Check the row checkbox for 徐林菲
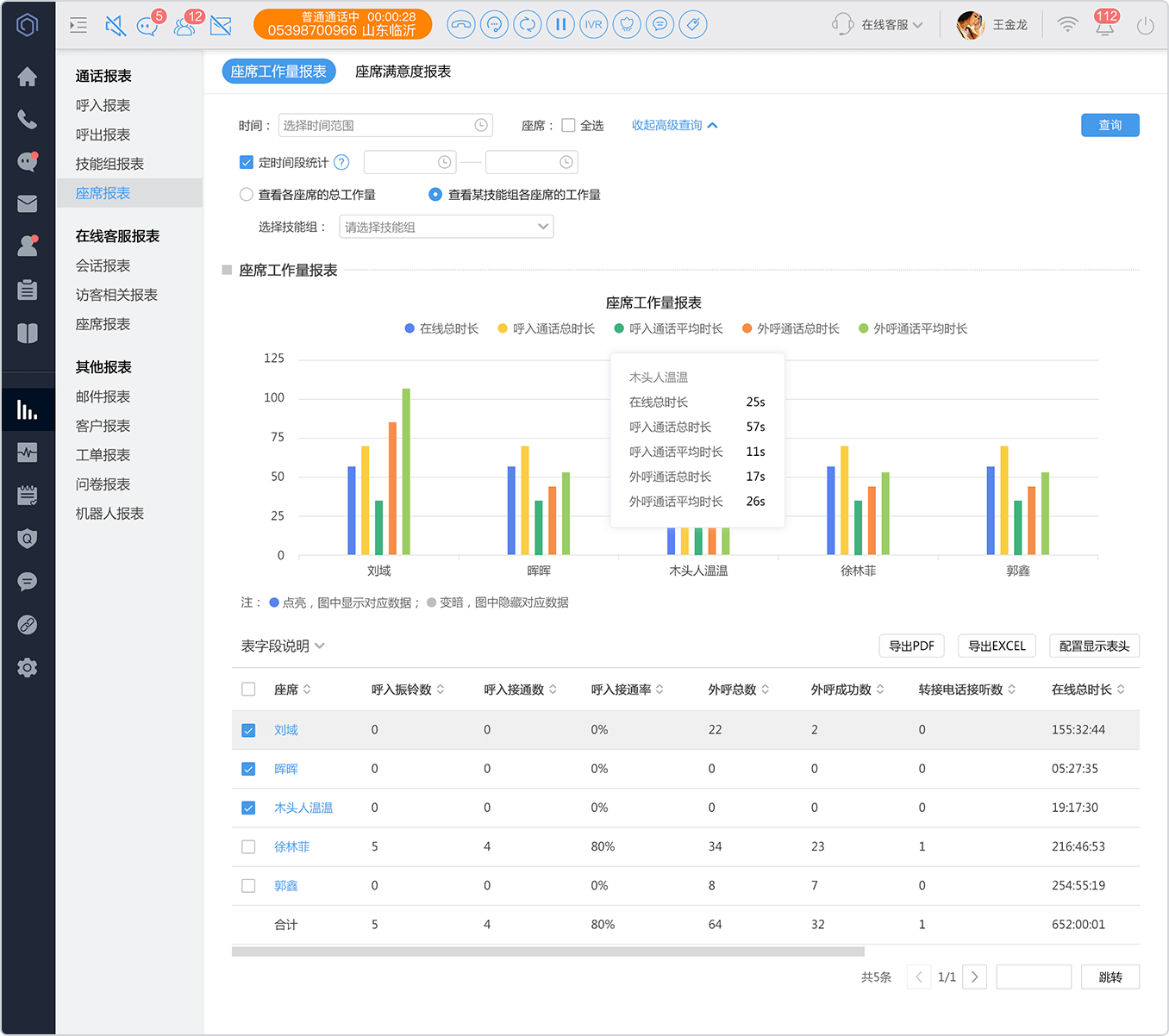The width and height of the screenshot is (1169, 1036). (248, 846)
